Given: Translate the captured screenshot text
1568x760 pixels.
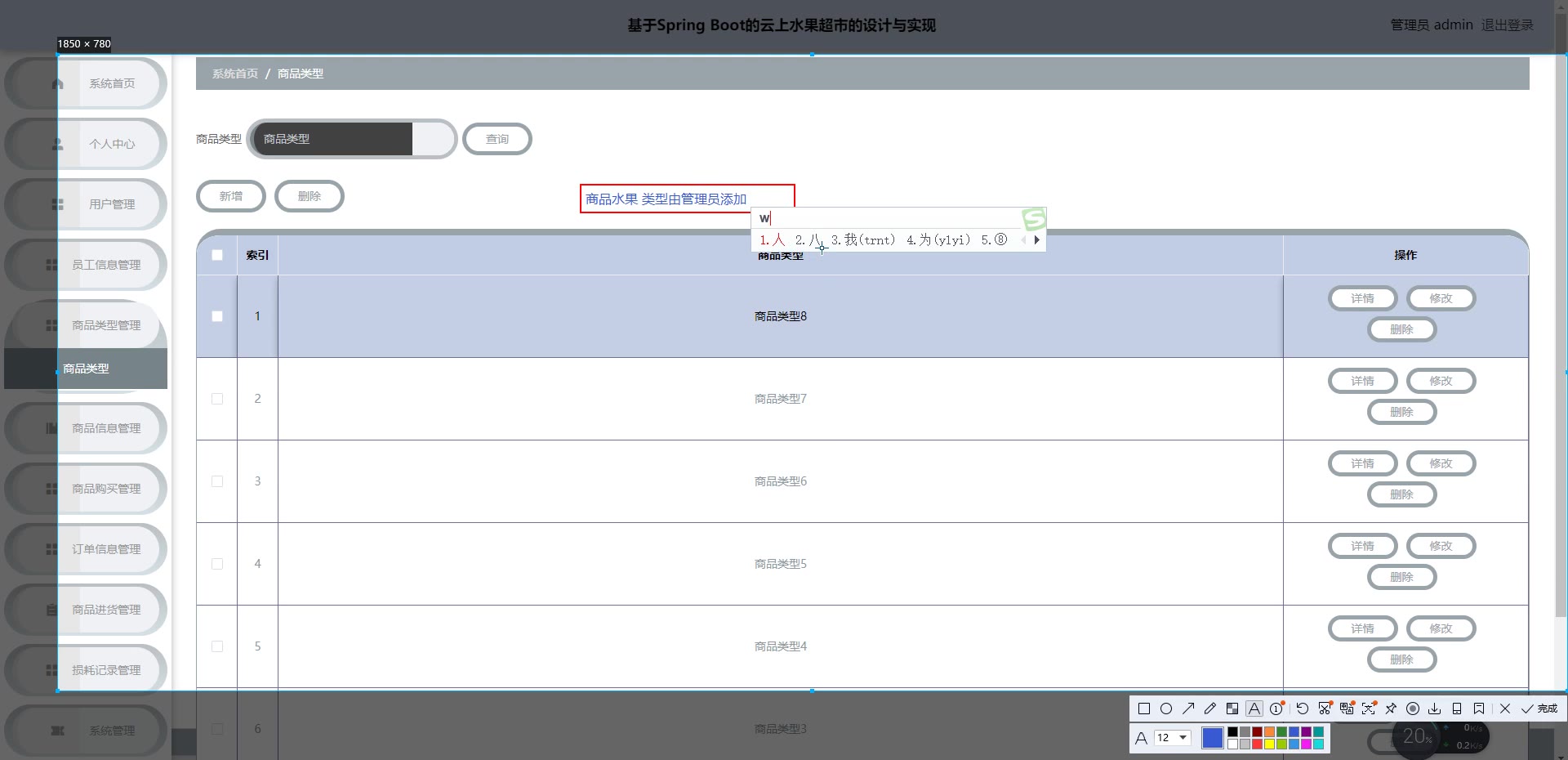Looking at the screenshot, I should point(1347,709).
